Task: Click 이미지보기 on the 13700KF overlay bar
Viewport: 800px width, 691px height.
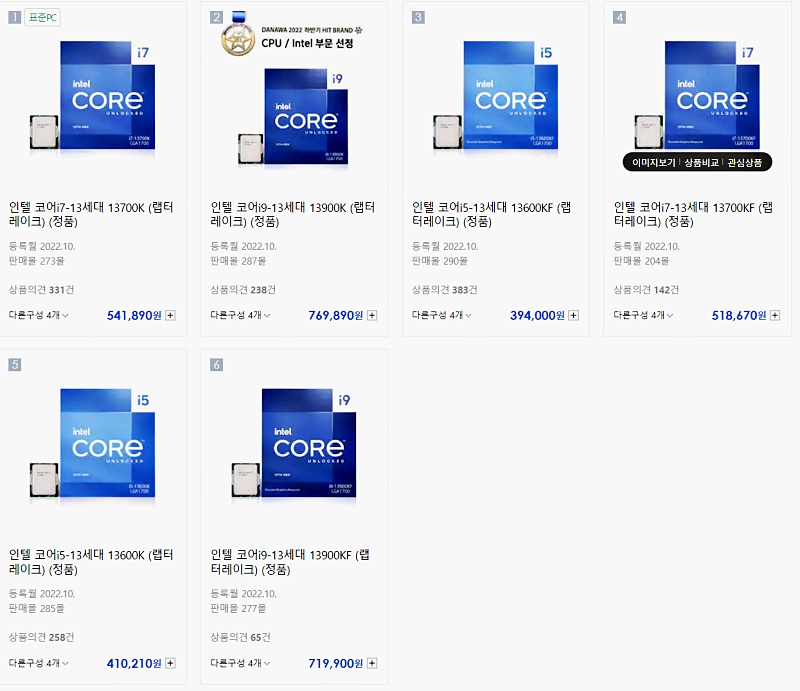Action: coord(655,162)
